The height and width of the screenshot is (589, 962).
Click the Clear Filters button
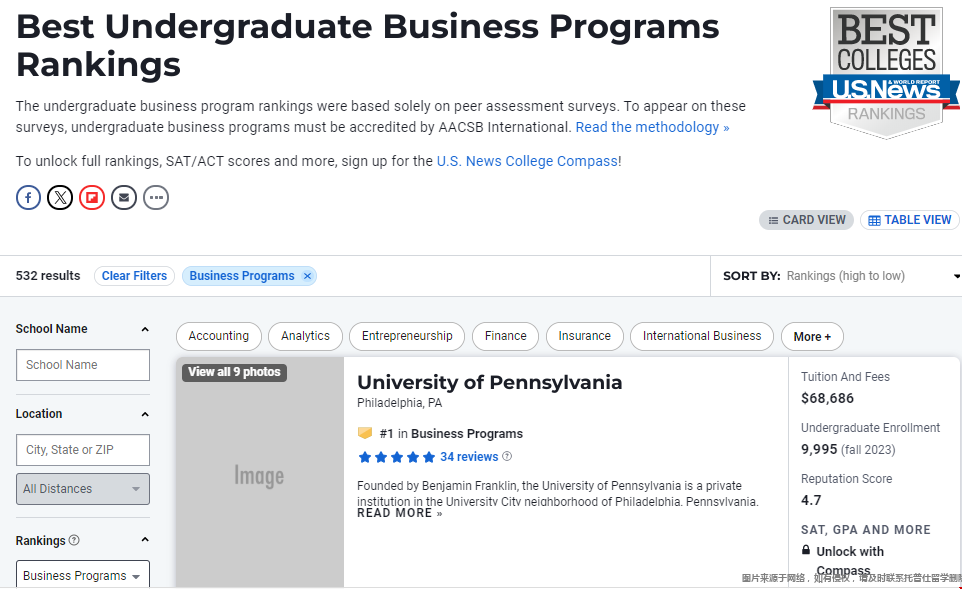point(134,276)
